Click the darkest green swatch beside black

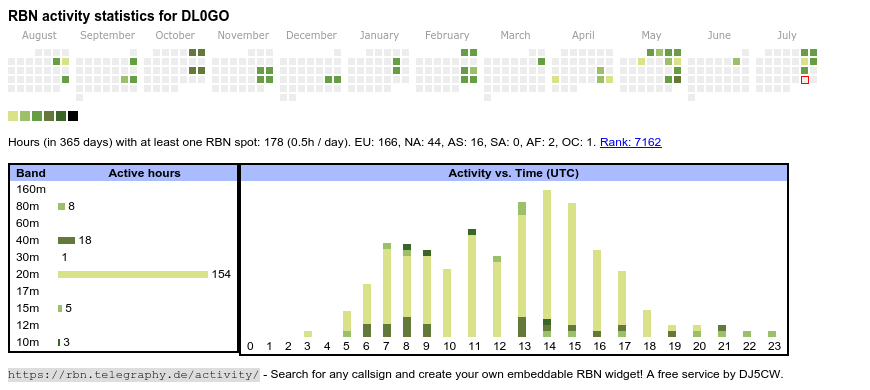click(x=61, y=116)
